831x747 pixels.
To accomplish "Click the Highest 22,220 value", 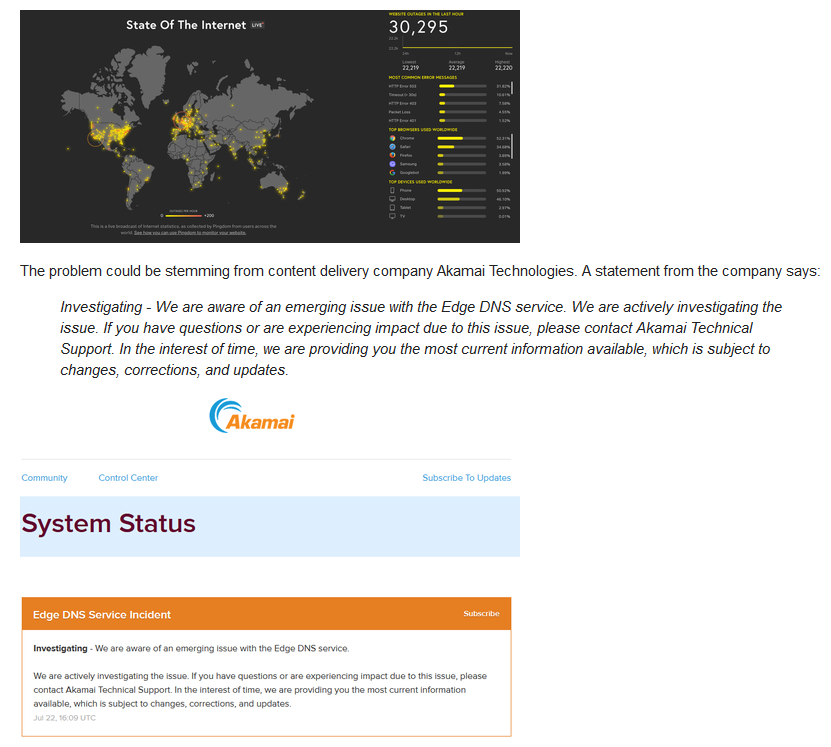I will (x=503, y=66).
